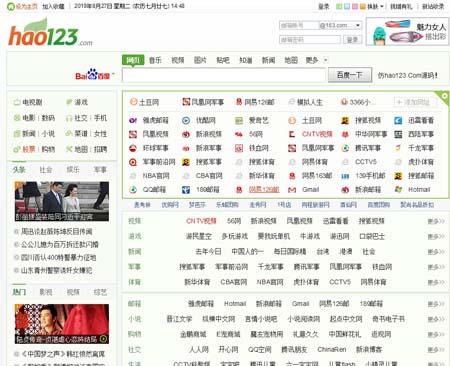Expand 更多 in the 体育 row
The image size is (450, 366).
tap(436, 282)
